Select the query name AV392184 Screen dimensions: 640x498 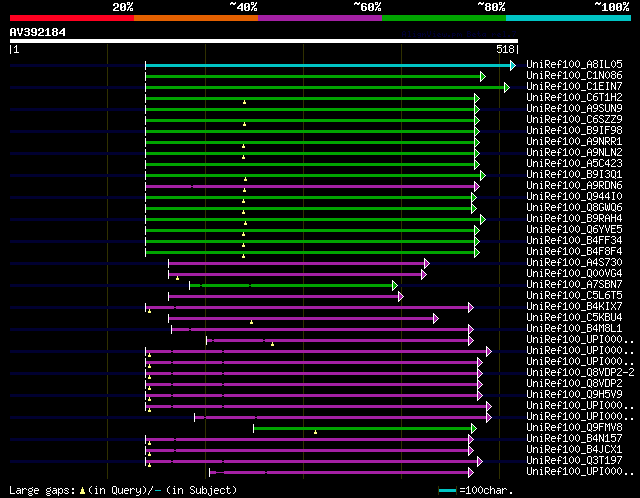coord(38,32)
